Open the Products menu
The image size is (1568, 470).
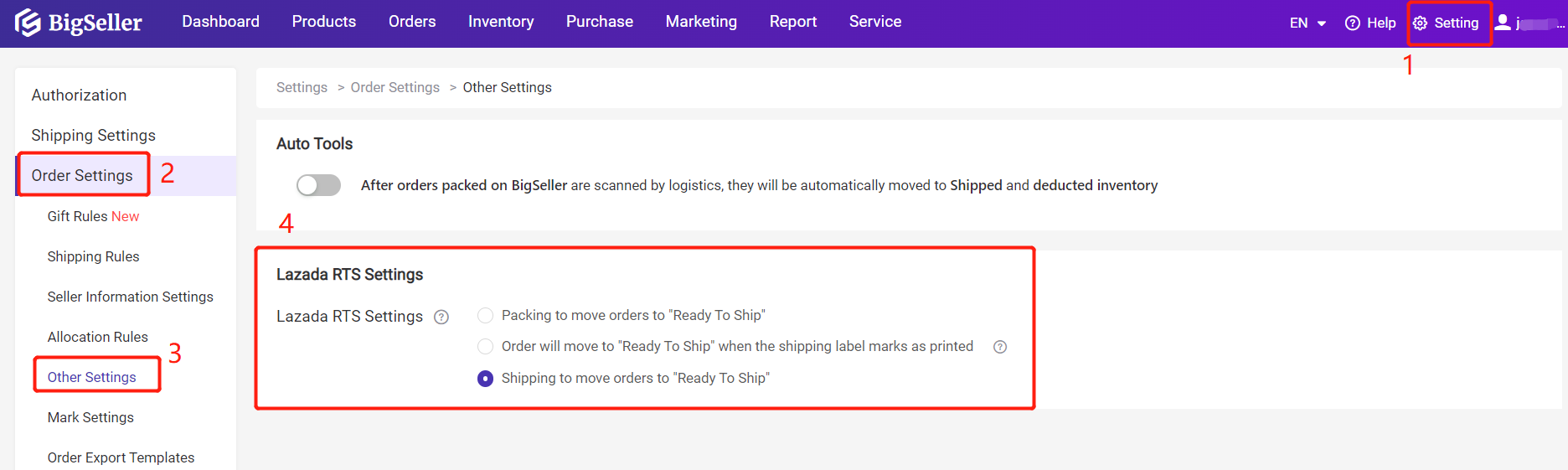click(324, 22)
